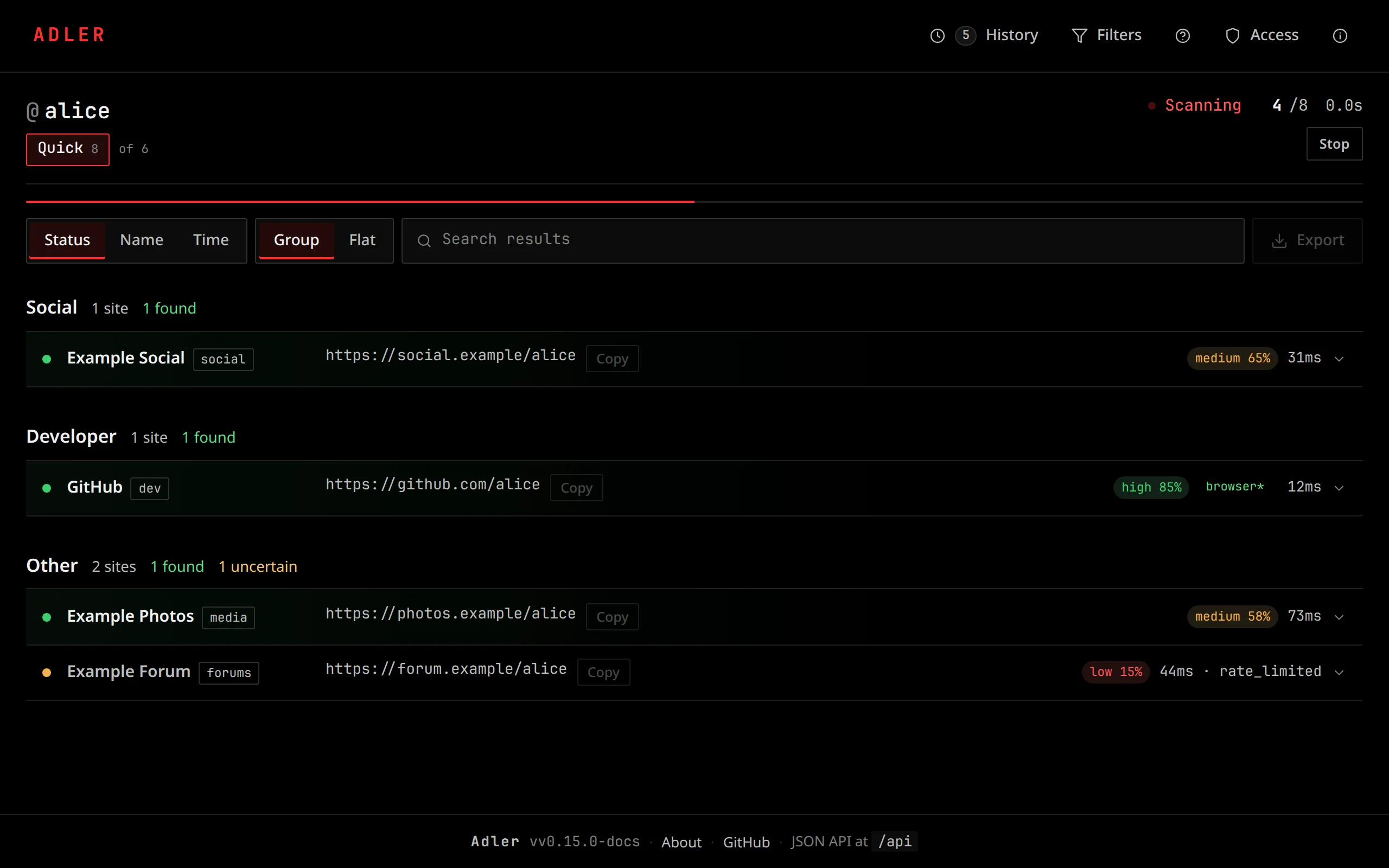Open the info circle icon

[x=1340, y=36]
